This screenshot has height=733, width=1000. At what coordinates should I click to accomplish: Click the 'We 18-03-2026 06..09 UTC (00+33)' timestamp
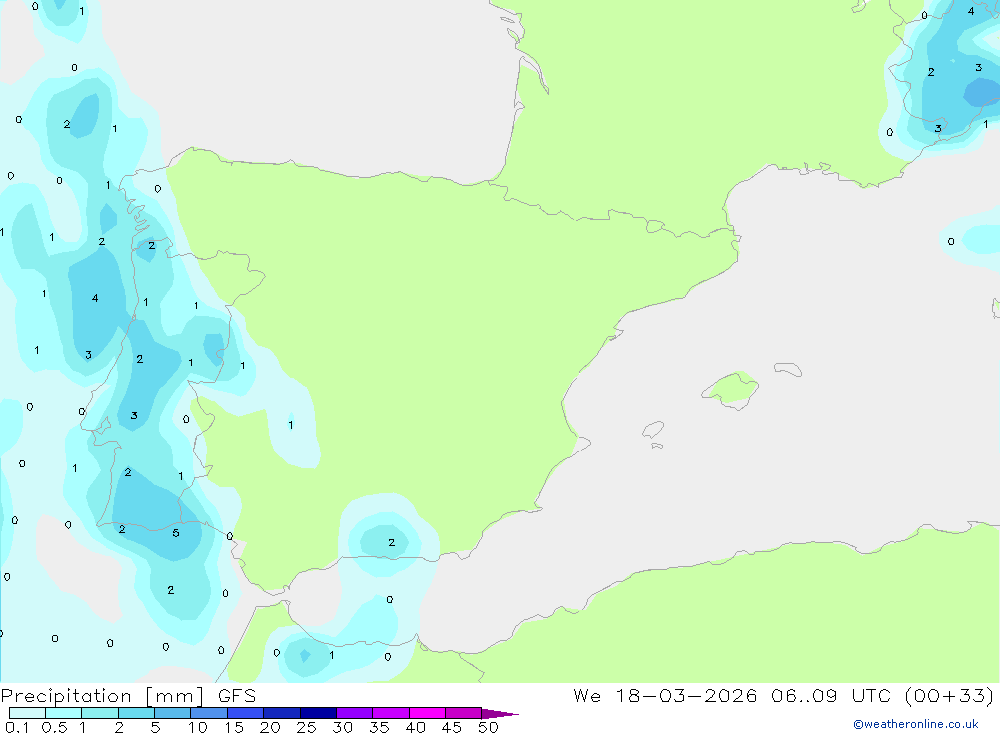coord(783,696)
